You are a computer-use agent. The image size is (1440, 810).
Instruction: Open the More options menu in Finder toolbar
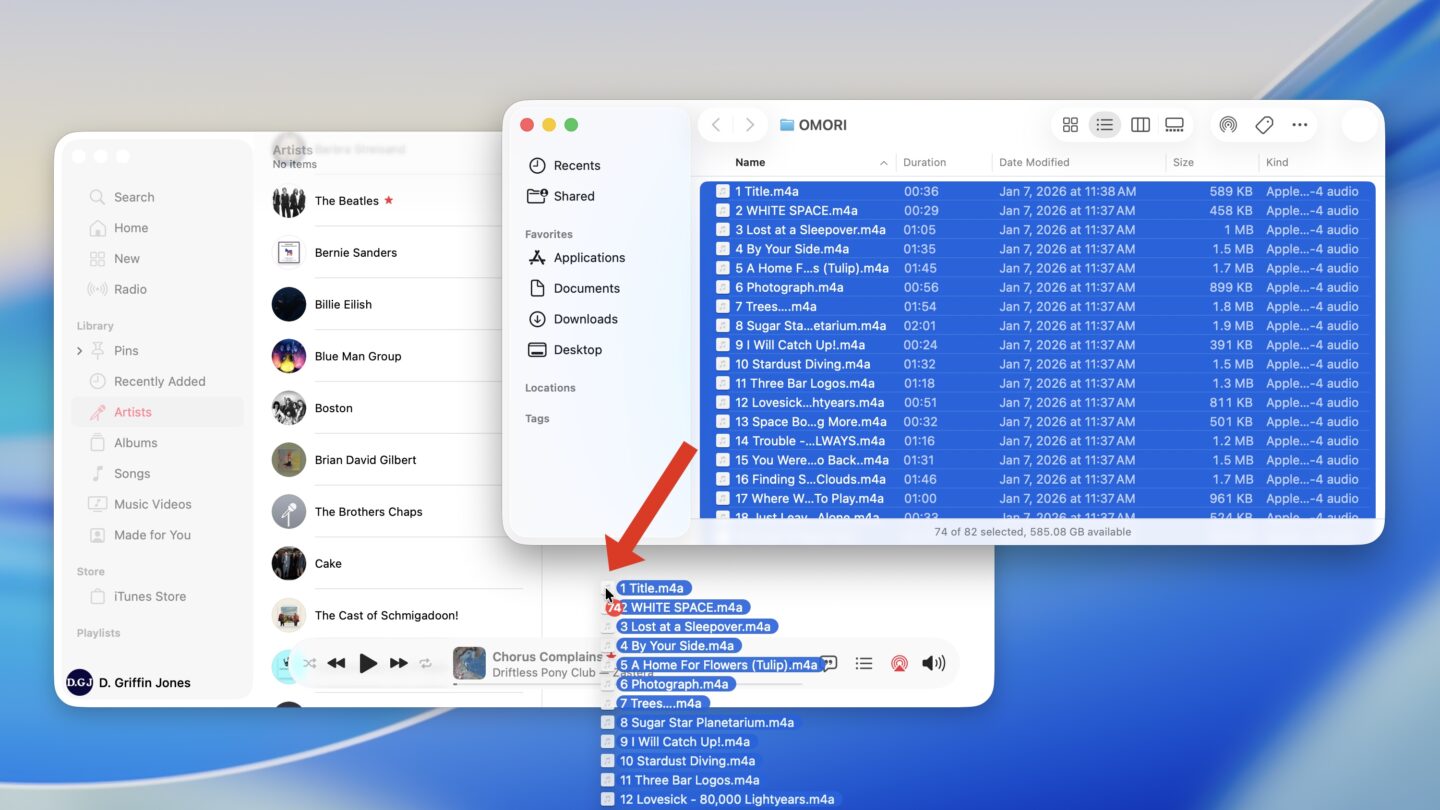[1299, 124]
